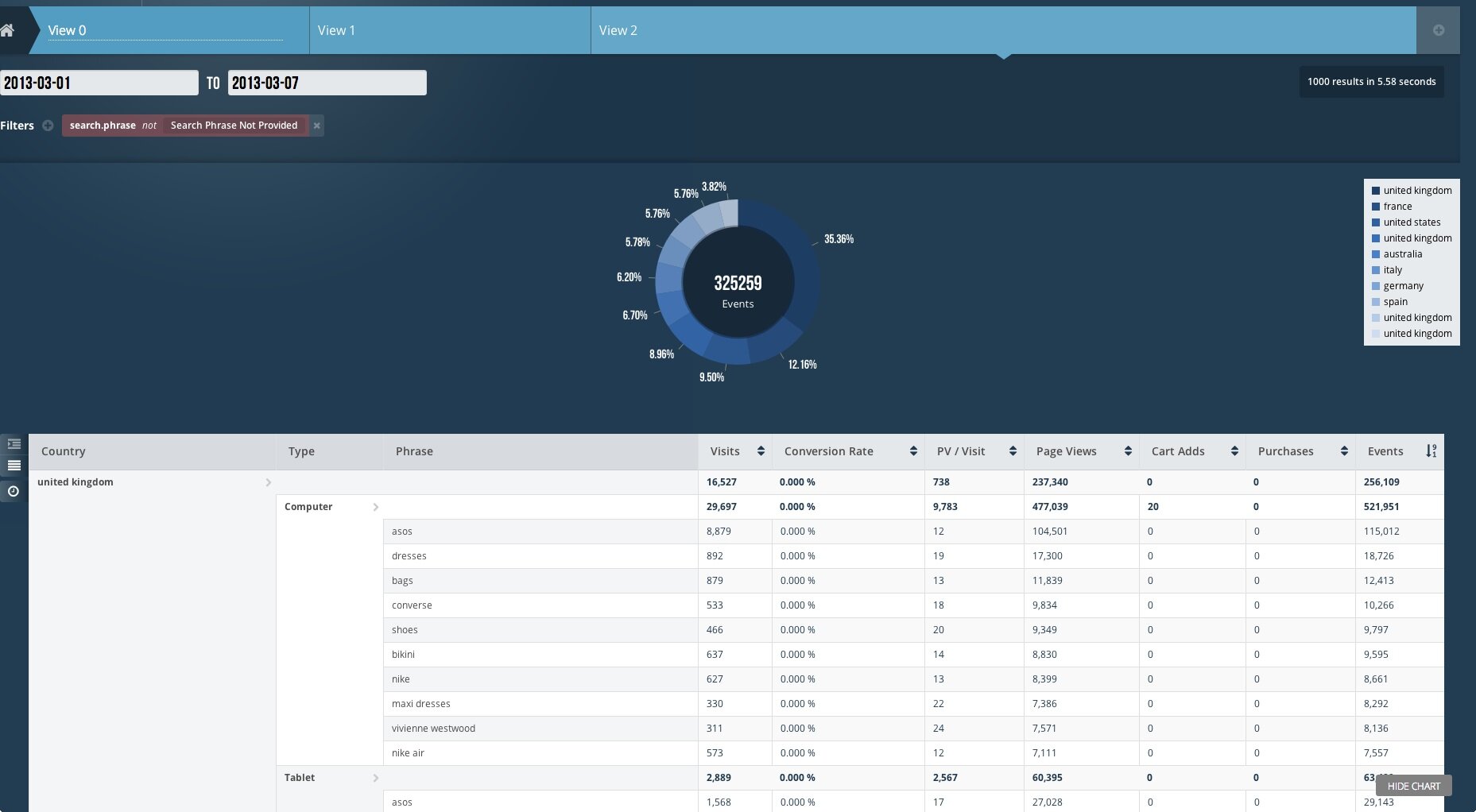
Task: Click Page Views value 477,039
Action: tap(1050, 507)
